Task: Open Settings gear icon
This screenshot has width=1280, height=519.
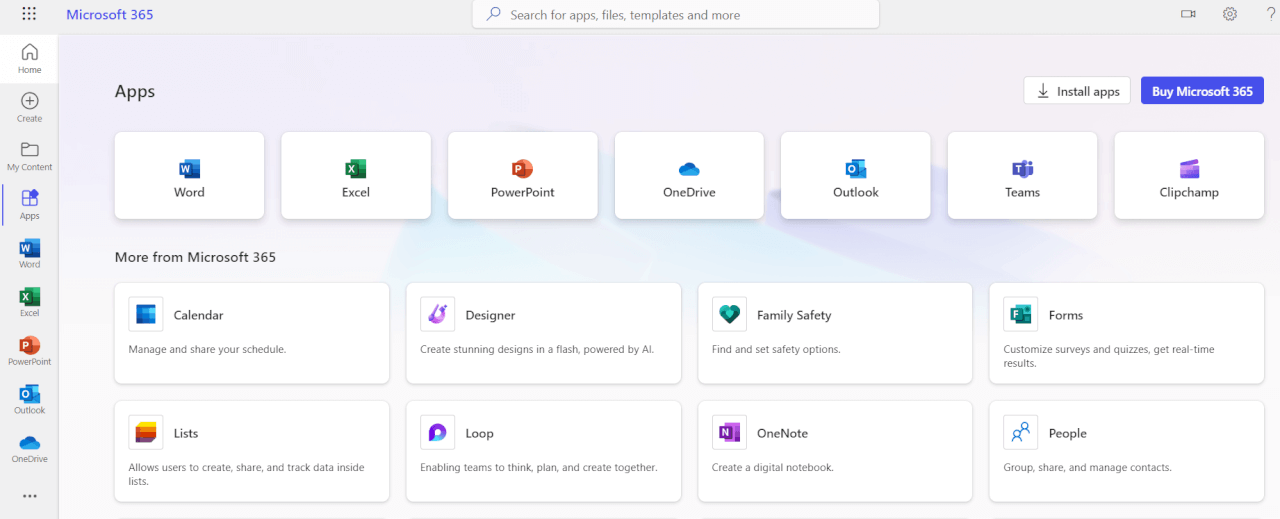Action: [1230, 14]
